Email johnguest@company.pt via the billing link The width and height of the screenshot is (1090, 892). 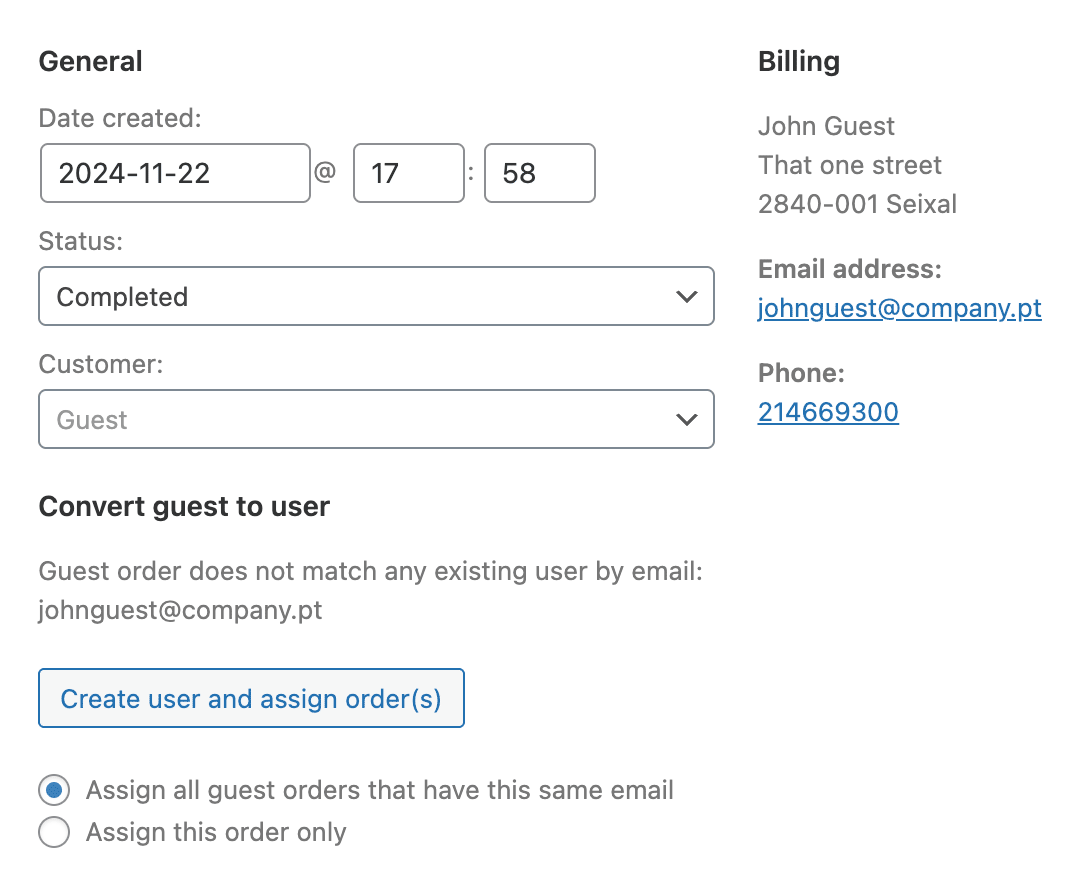click(x=898, y=308)
